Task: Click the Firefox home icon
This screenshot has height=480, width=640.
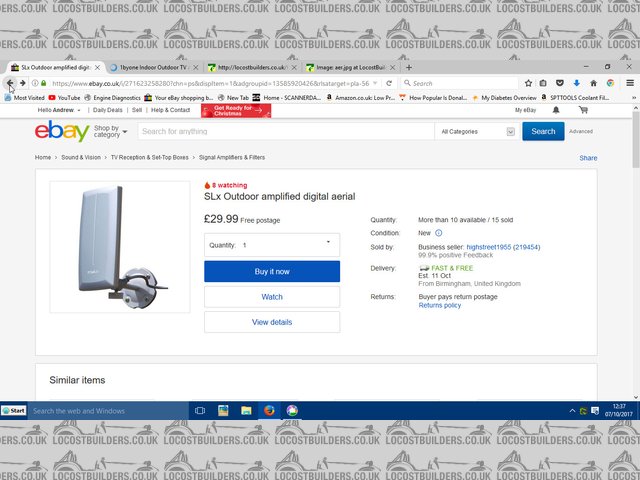Action: tap(593, 83)
